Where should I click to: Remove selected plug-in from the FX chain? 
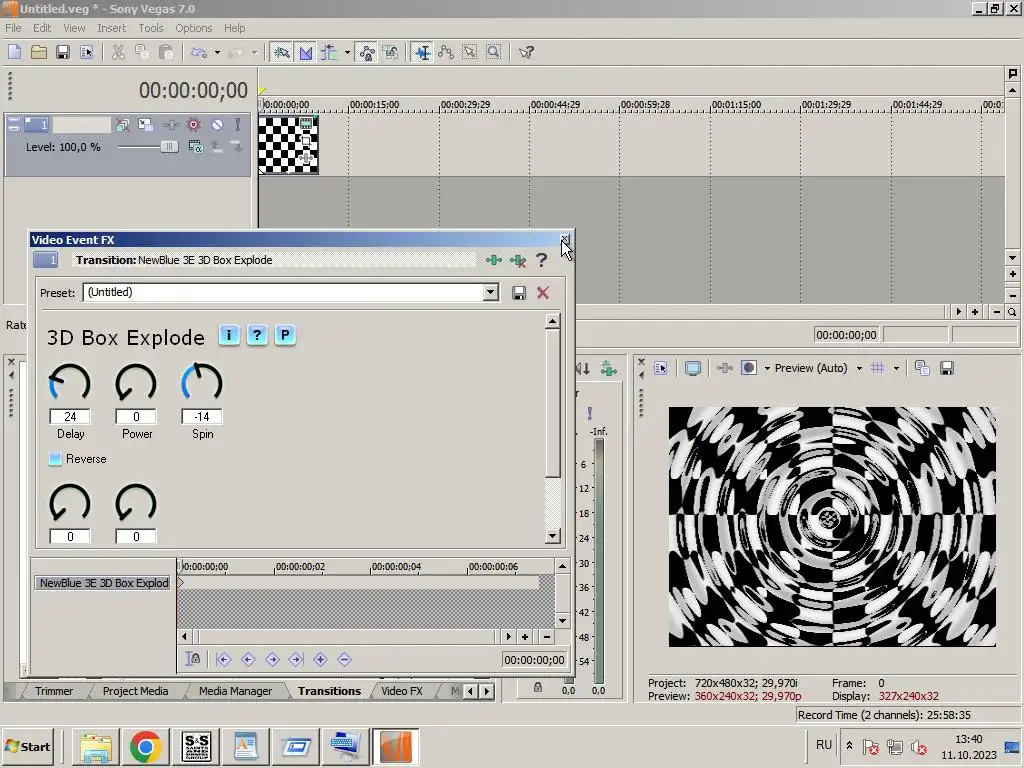[x=517, y=260]
